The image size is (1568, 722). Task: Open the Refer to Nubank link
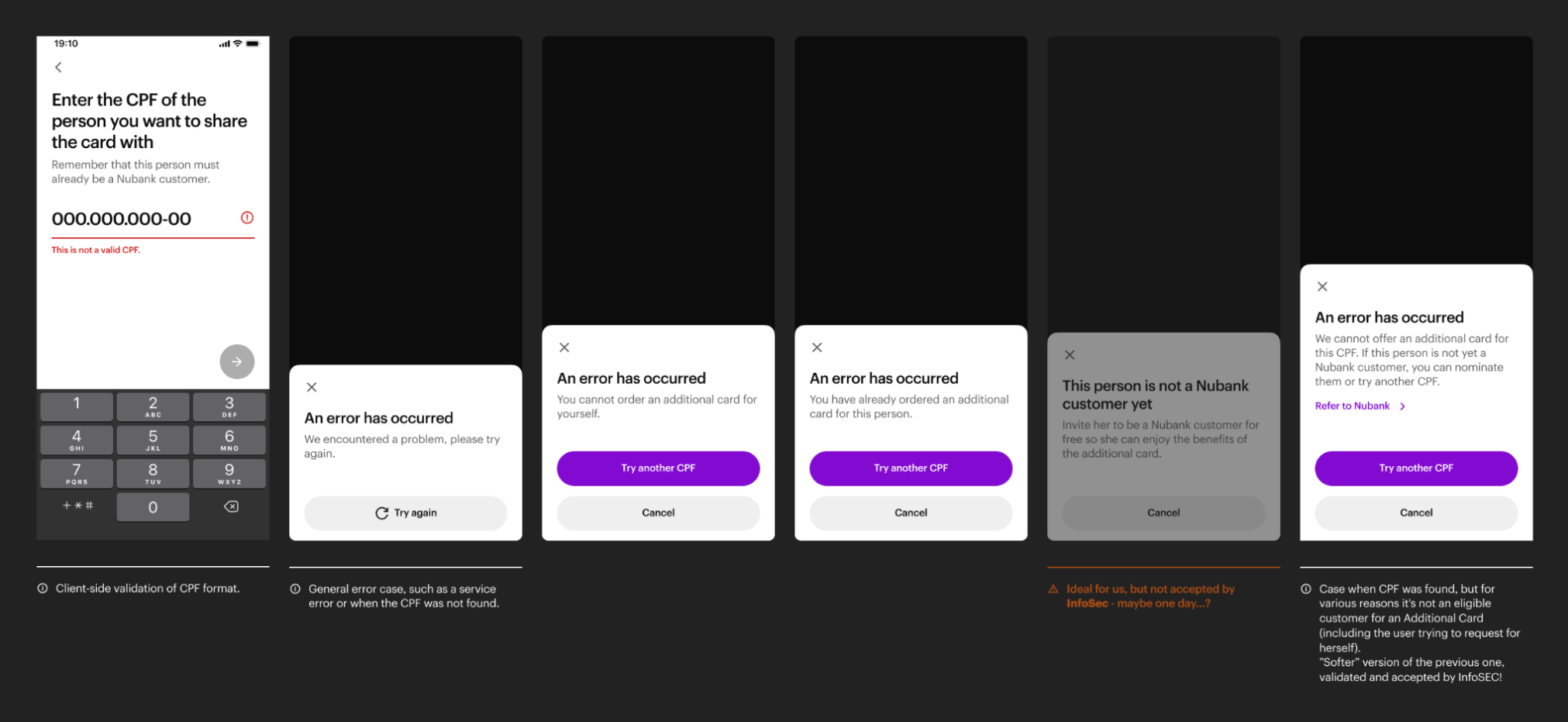[1352, 406]
